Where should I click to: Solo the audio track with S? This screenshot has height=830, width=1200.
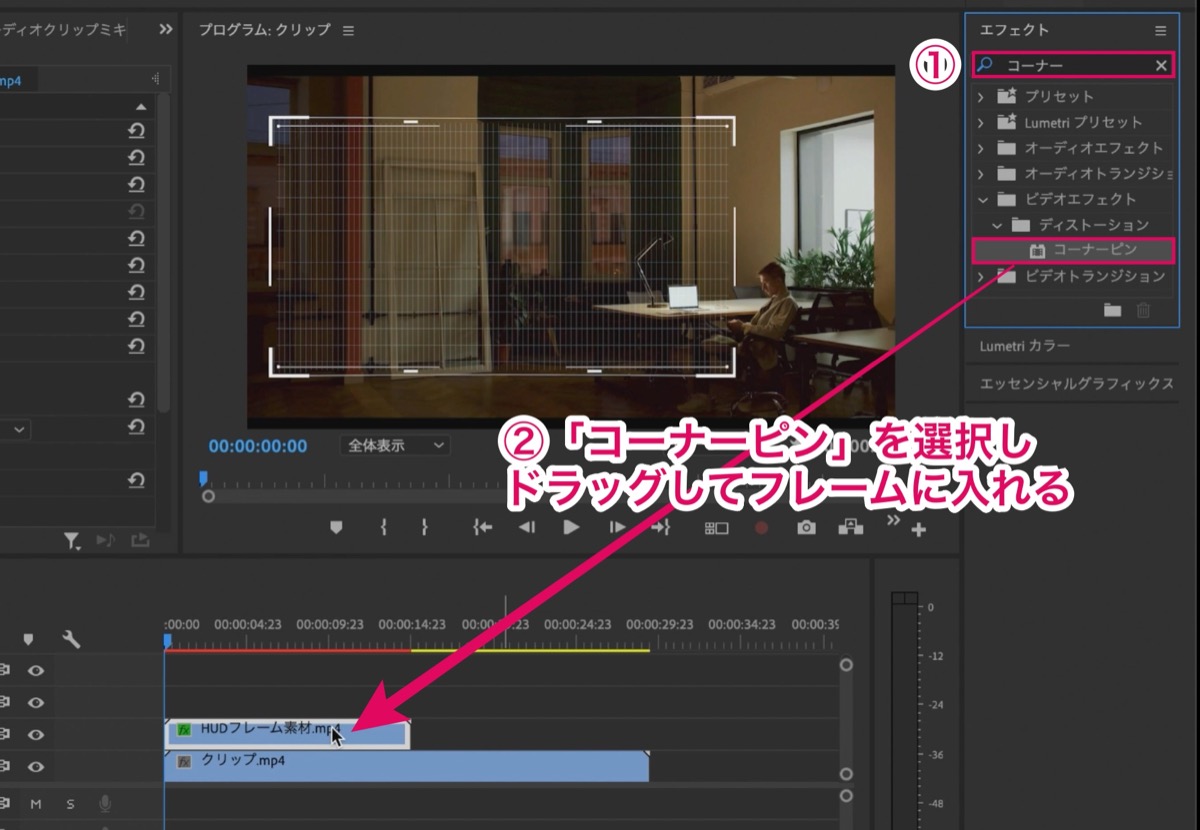point(70,804)
